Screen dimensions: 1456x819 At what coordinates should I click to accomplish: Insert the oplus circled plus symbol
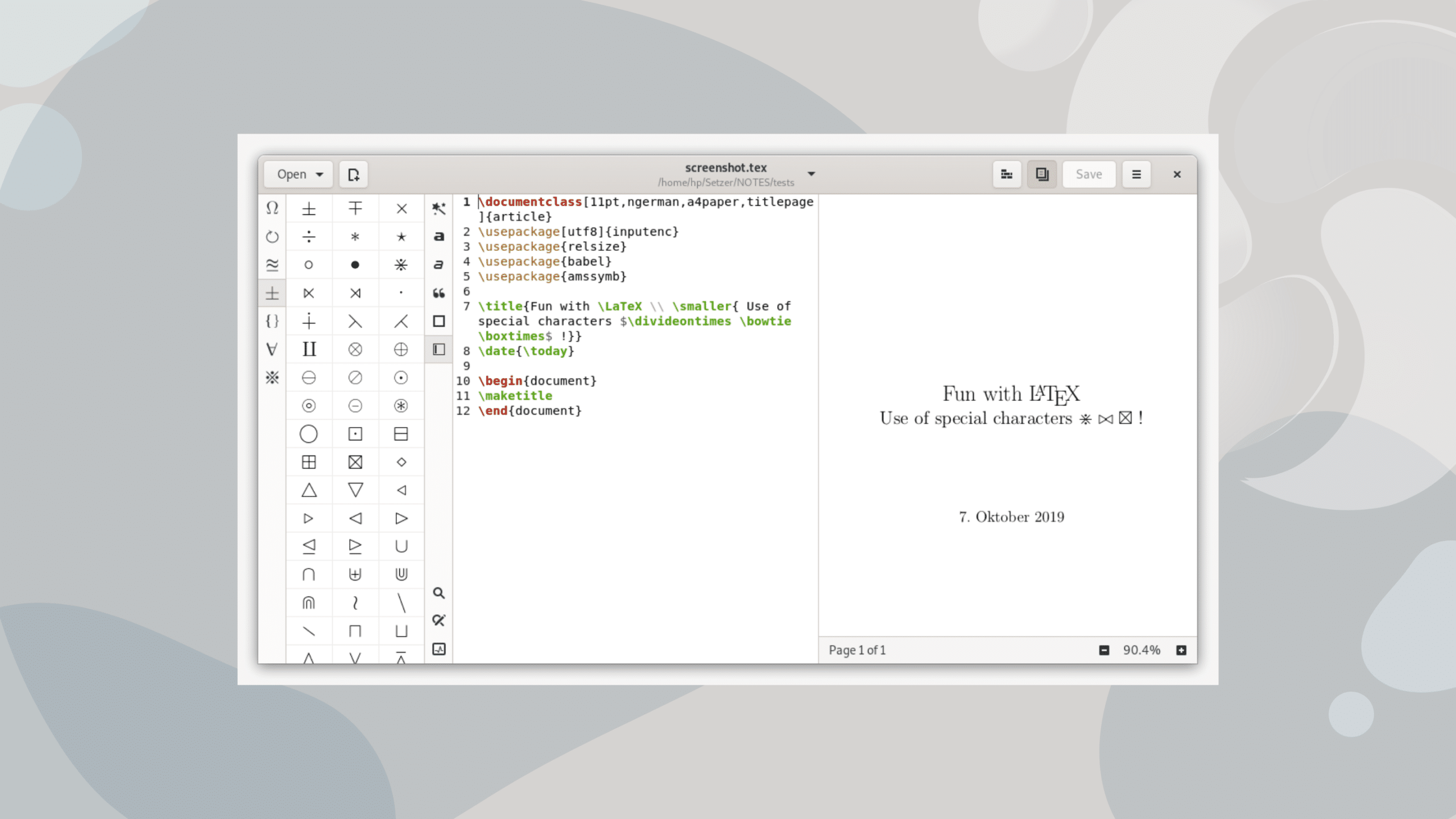tap(402, 349)
